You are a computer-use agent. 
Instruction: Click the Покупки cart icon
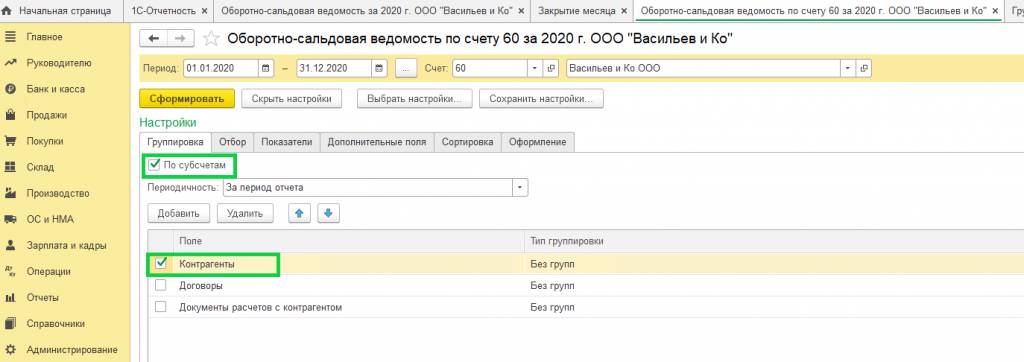point(10,141)
